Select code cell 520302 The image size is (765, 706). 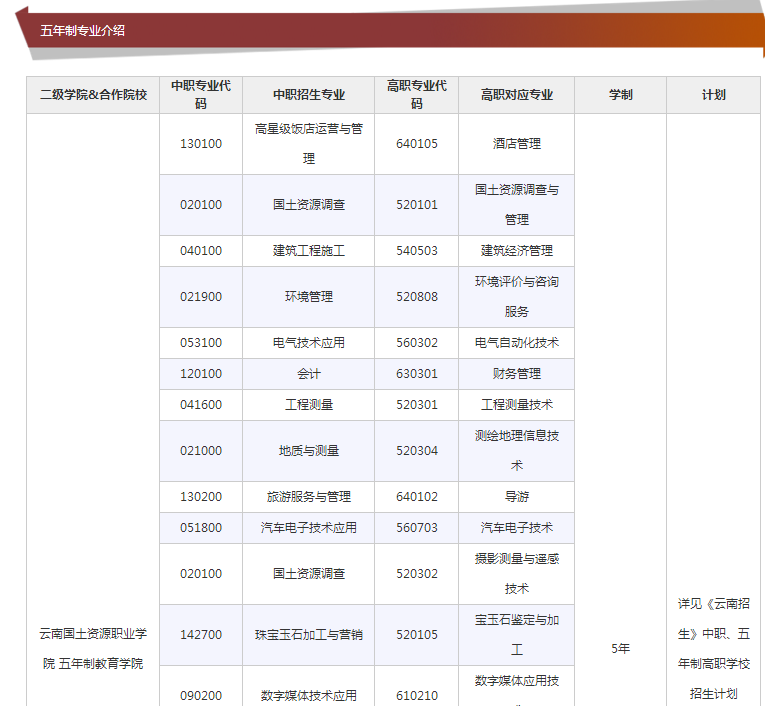tap(417, 574)
